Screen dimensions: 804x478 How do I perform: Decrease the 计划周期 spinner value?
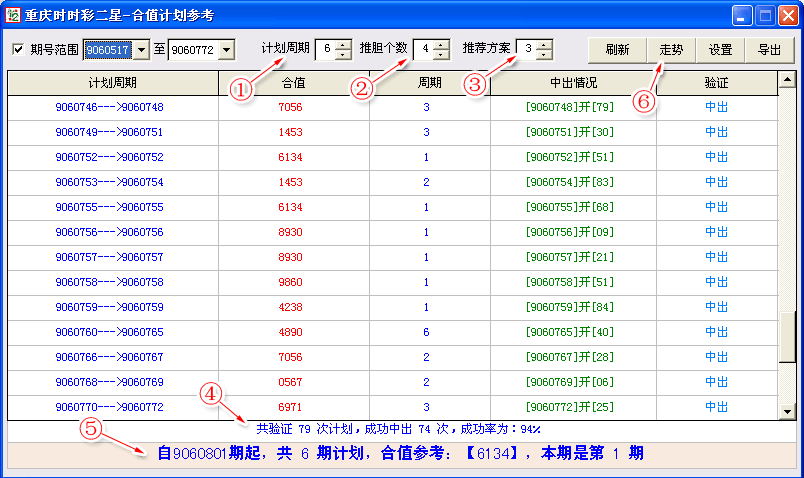pos(344,55)
